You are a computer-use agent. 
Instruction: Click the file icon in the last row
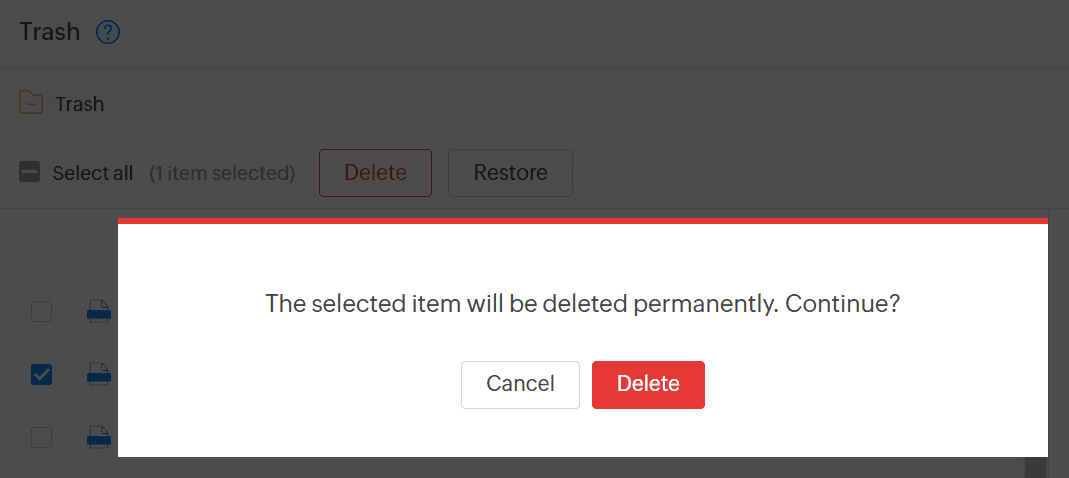(x=98, y=437)
